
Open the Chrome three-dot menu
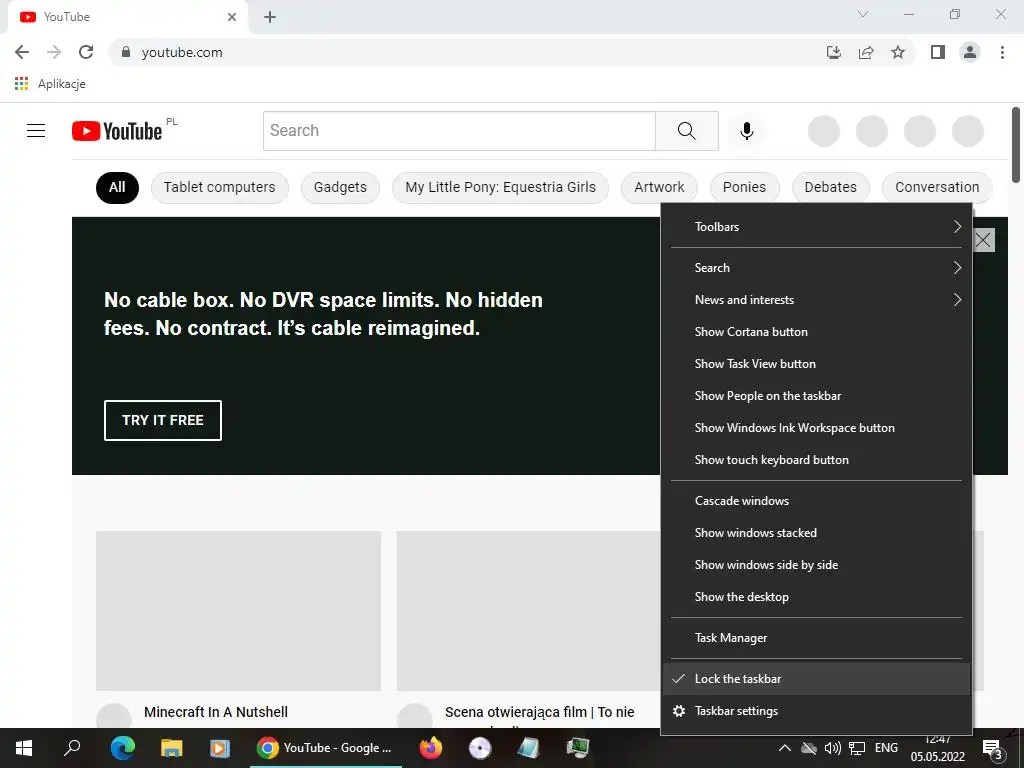click(1002, 52)
